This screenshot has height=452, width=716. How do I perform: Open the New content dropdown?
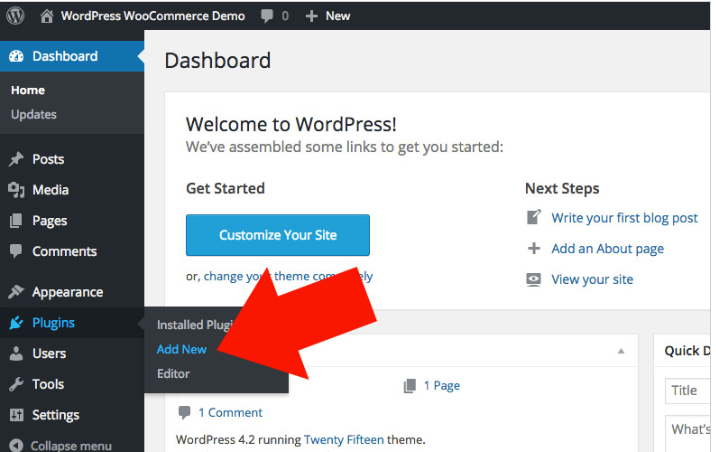[x=328, y=16]
